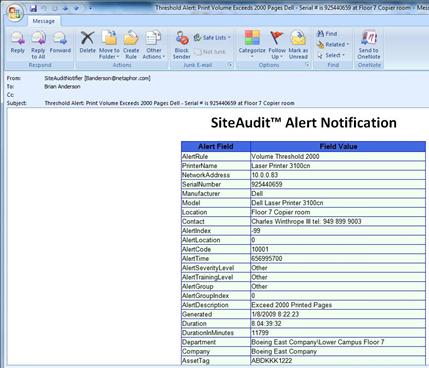Open Other Actions menu
This screenshot has height=368, width=429.
tap(154, 45)
